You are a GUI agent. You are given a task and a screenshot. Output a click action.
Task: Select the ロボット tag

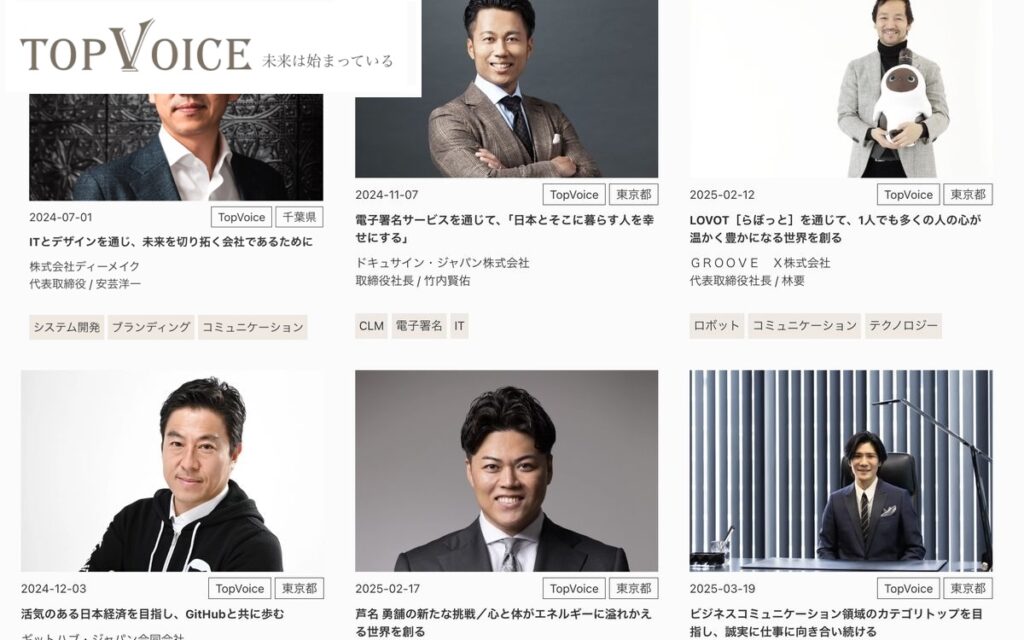click(716, 326)
